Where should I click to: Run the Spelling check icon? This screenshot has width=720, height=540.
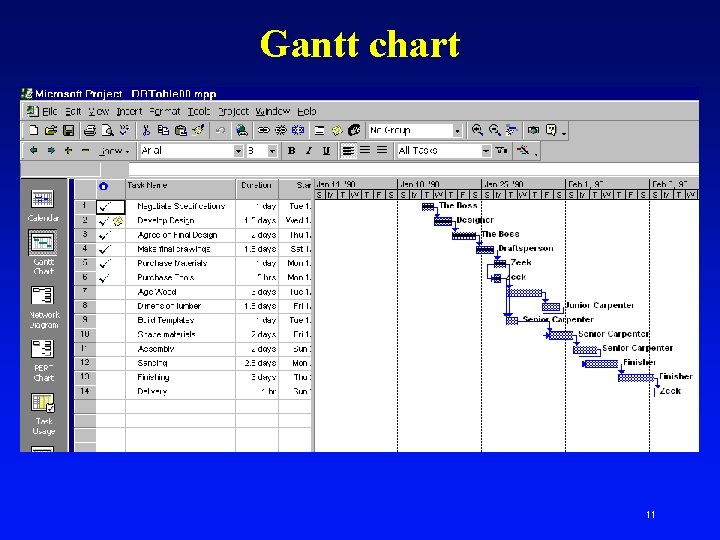pos(124,130)
